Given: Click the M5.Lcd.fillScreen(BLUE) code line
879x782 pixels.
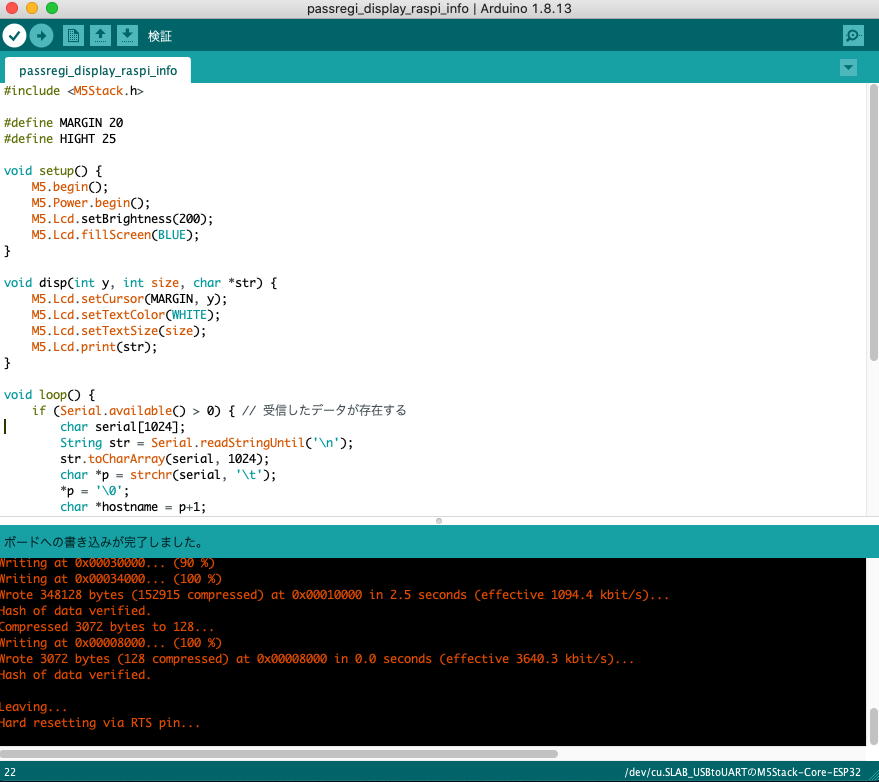Looking at the screenshot, I should (115, 235).
